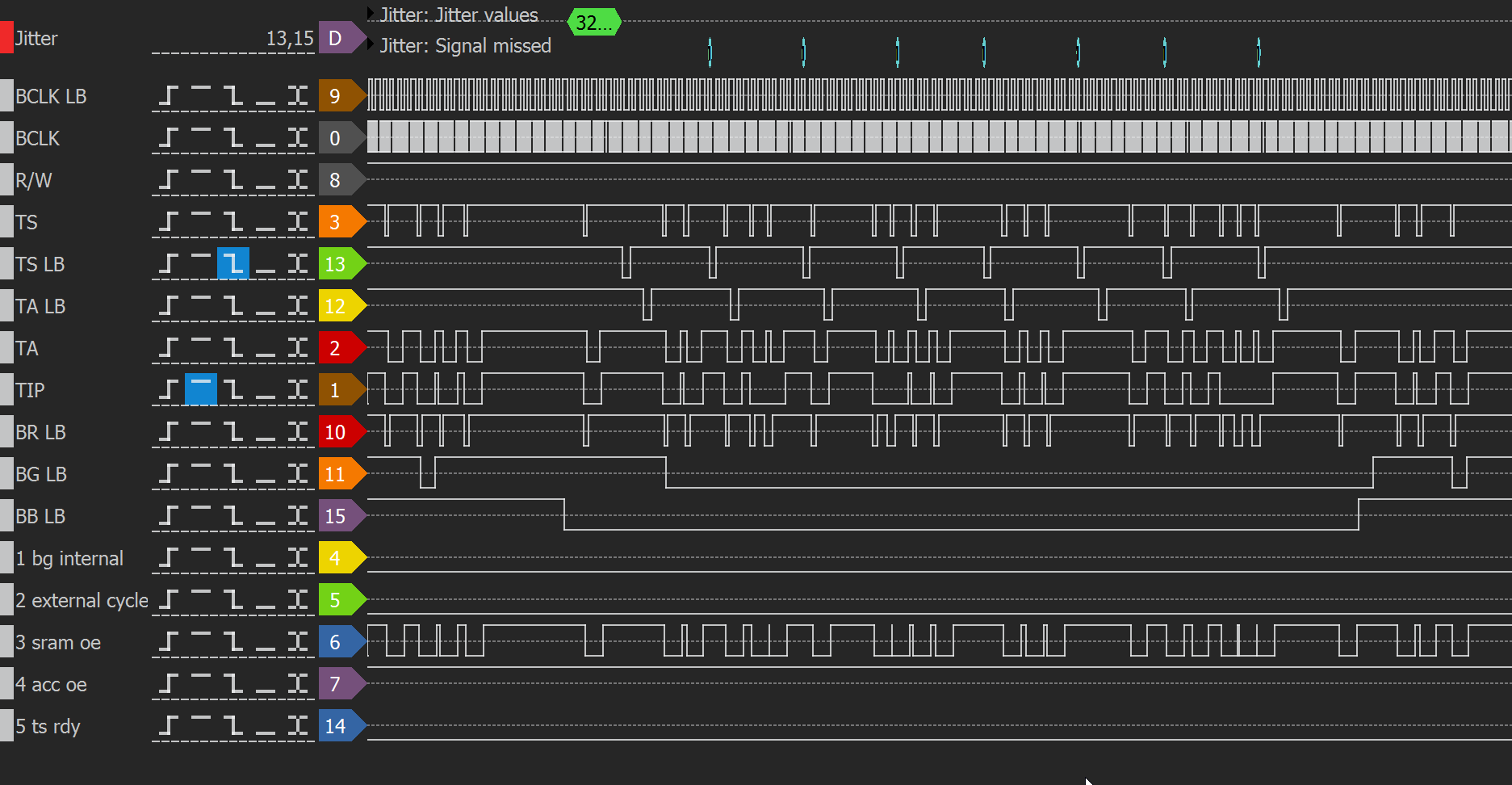Set rising edge trigger on 3 sram oe

click(x=168, y=642)
